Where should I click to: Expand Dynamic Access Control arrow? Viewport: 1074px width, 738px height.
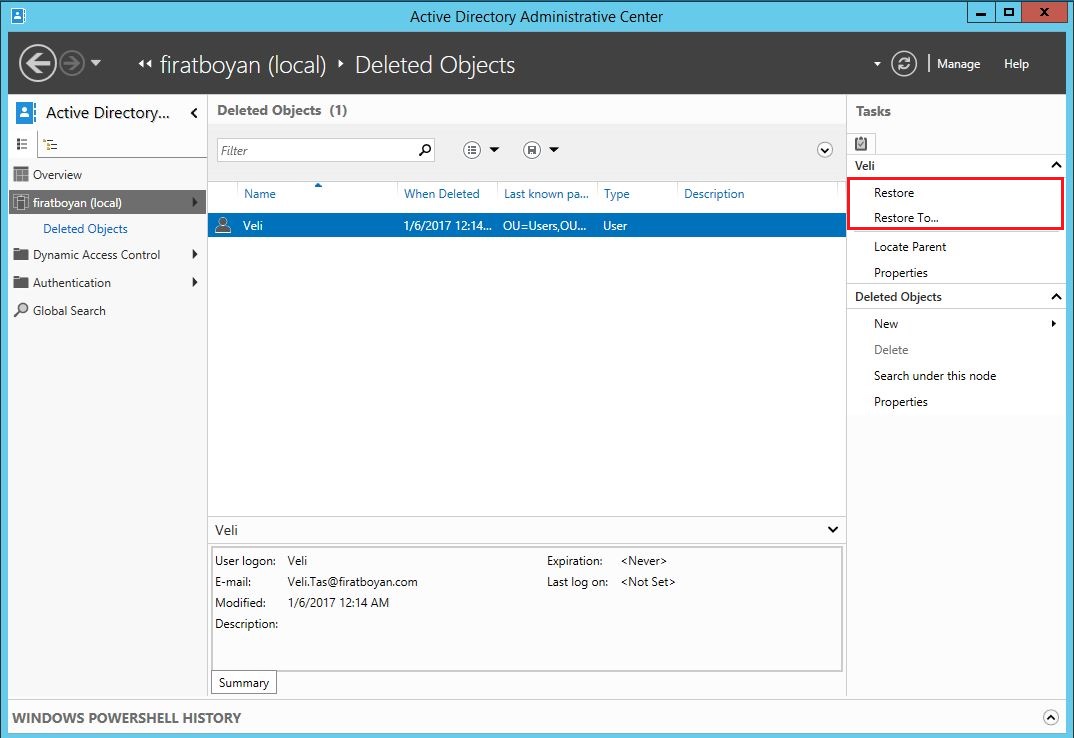[x=195, y=254]
